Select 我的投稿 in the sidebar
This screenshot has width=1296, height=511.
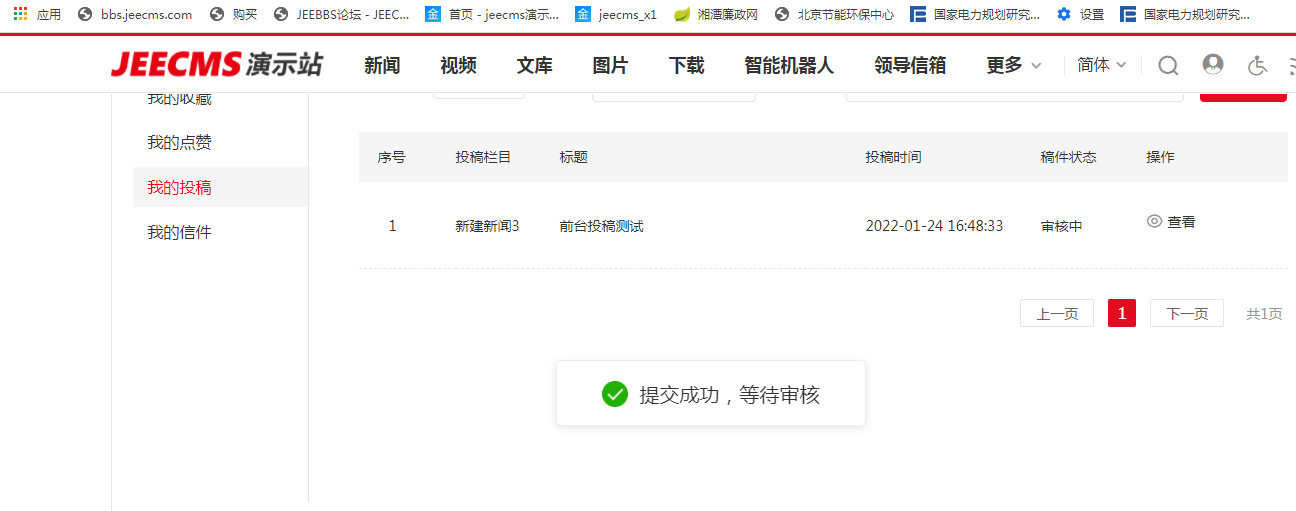click(x=220, y=187)
